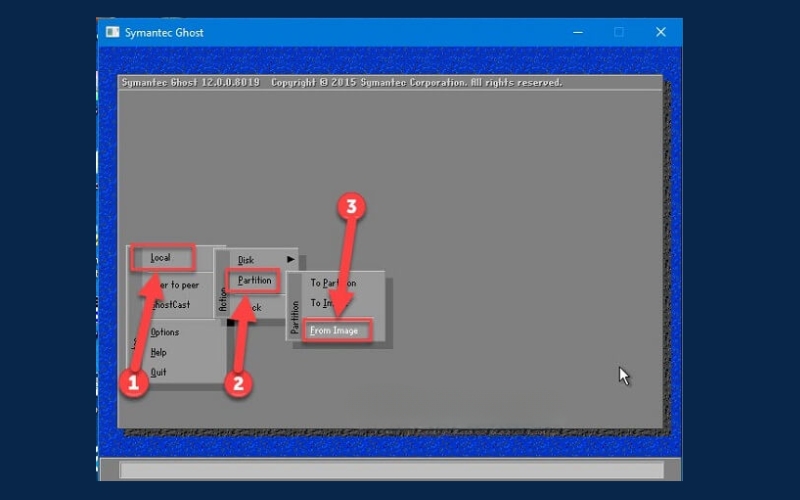The height and width of the screenshot is (500, 800).
Task: Open Options from the Ghost menu
Action: coord(165,332)
